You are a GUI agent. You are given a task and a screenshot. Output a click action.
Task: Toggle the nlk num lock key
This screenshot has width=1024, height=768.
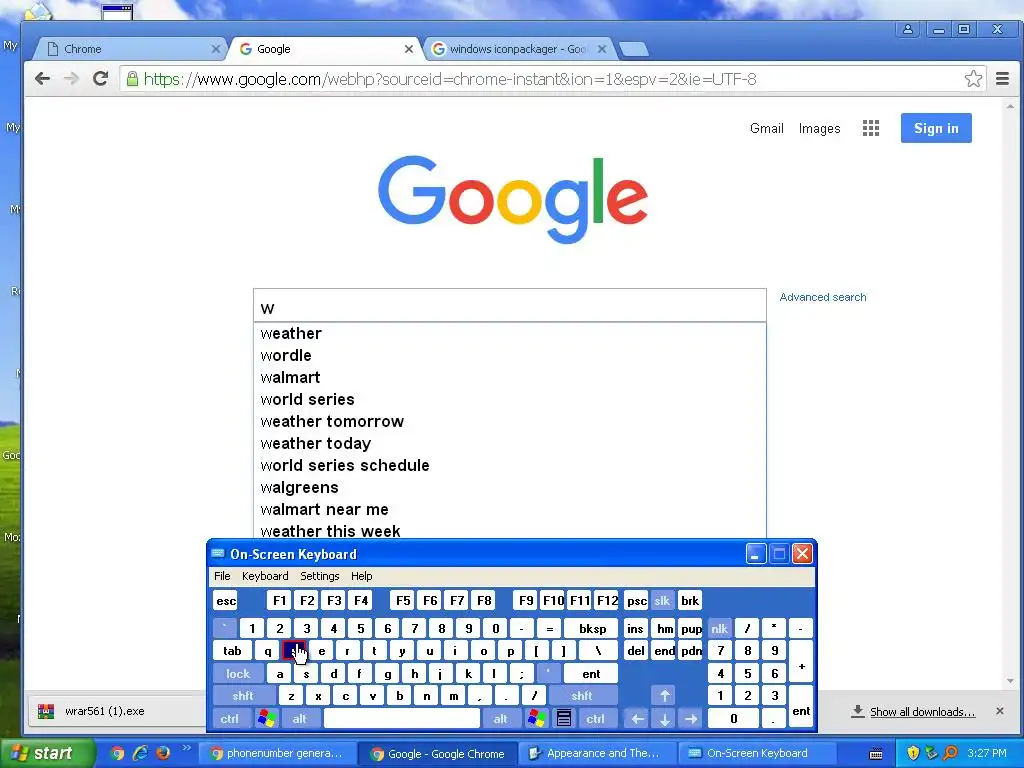point(719,628)
